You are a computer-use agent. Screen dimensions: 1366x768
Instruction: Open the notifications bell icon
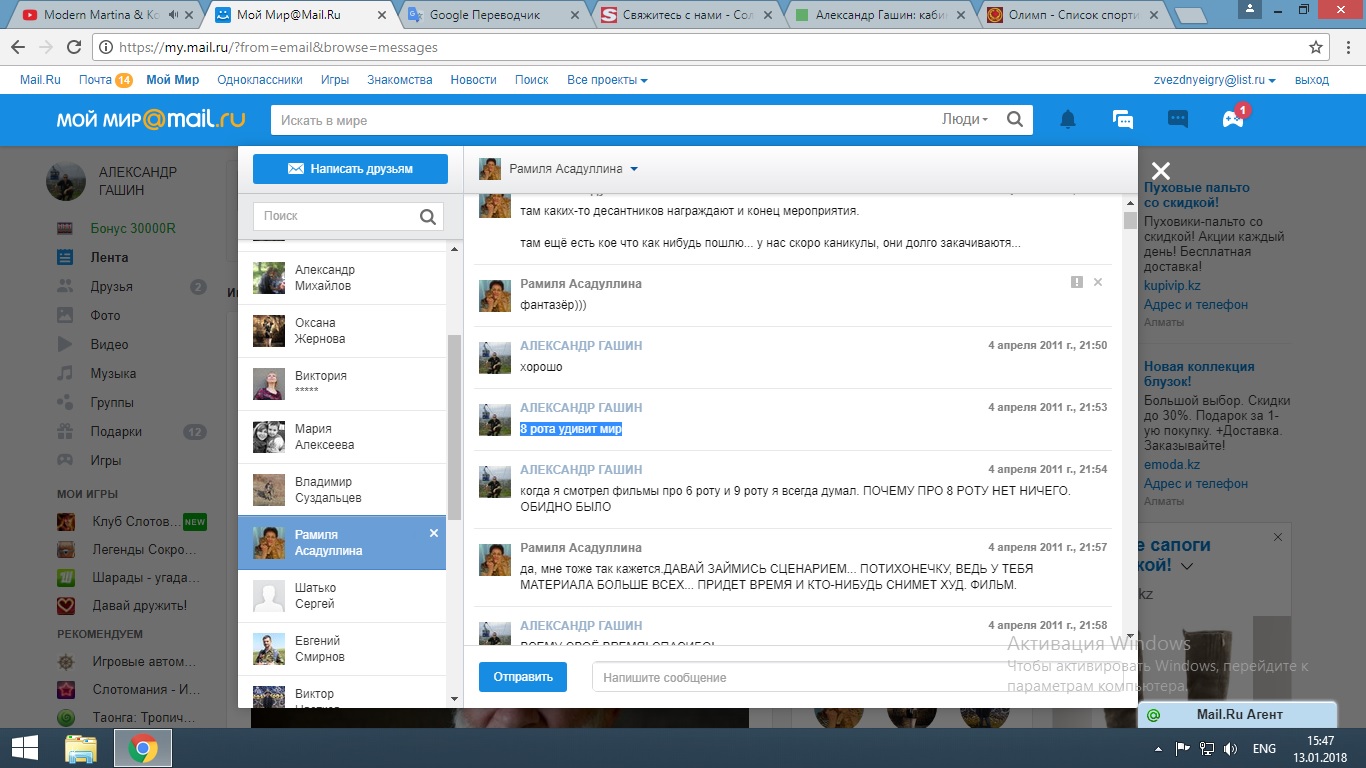1068,120
